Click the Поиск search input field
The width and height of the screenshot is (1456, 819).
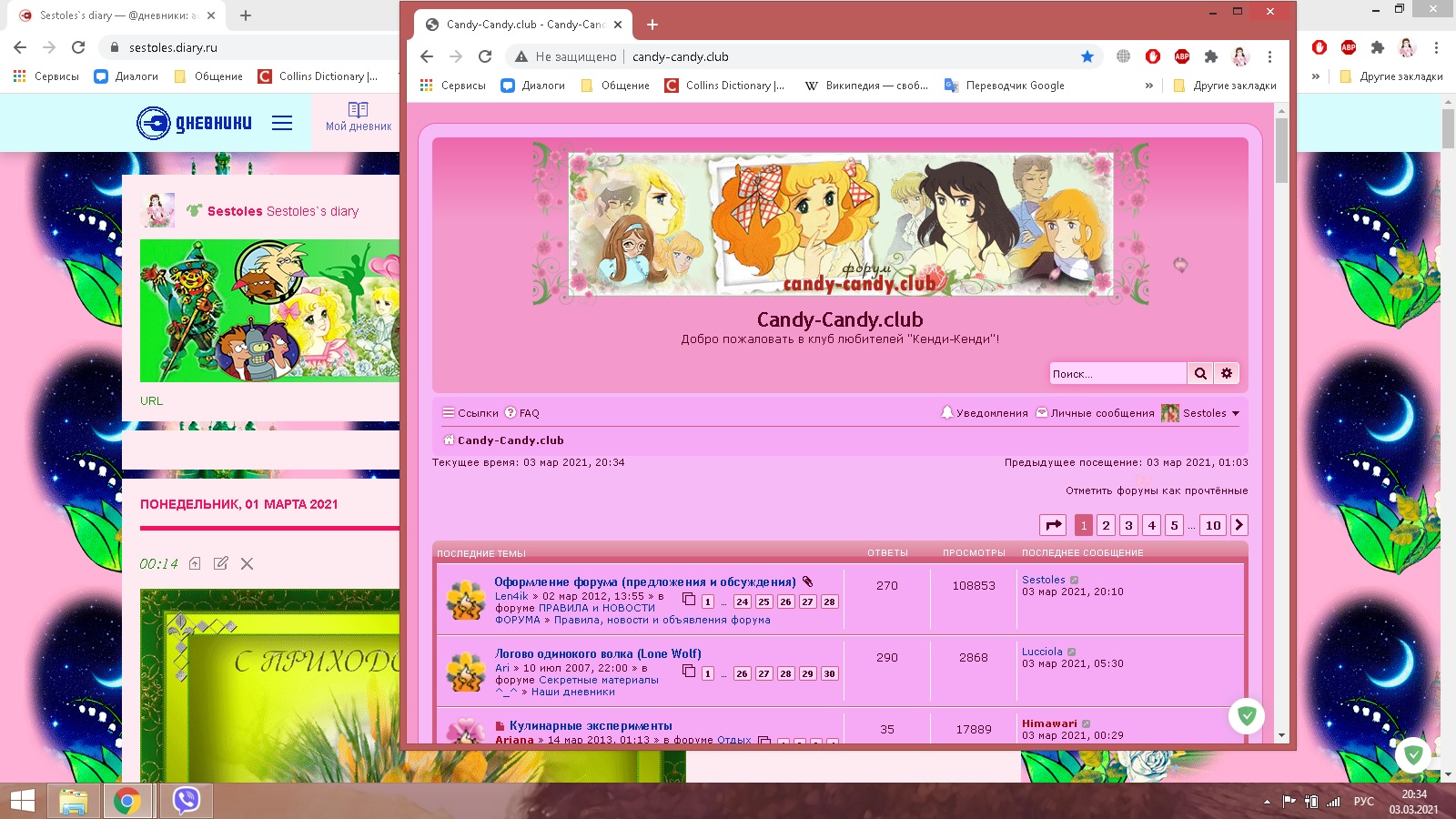click(x=1117, y=373)
